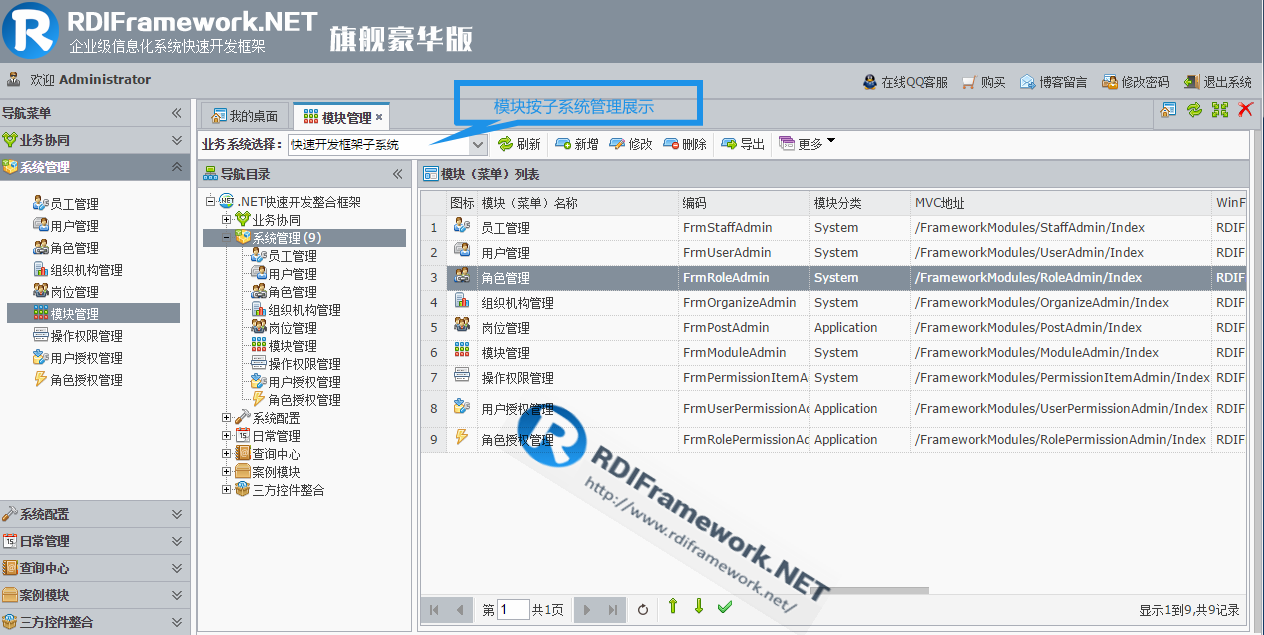1264x635 pixels.
Task: Expand the 日常管理 tree node
Action: tap(227, 436)
